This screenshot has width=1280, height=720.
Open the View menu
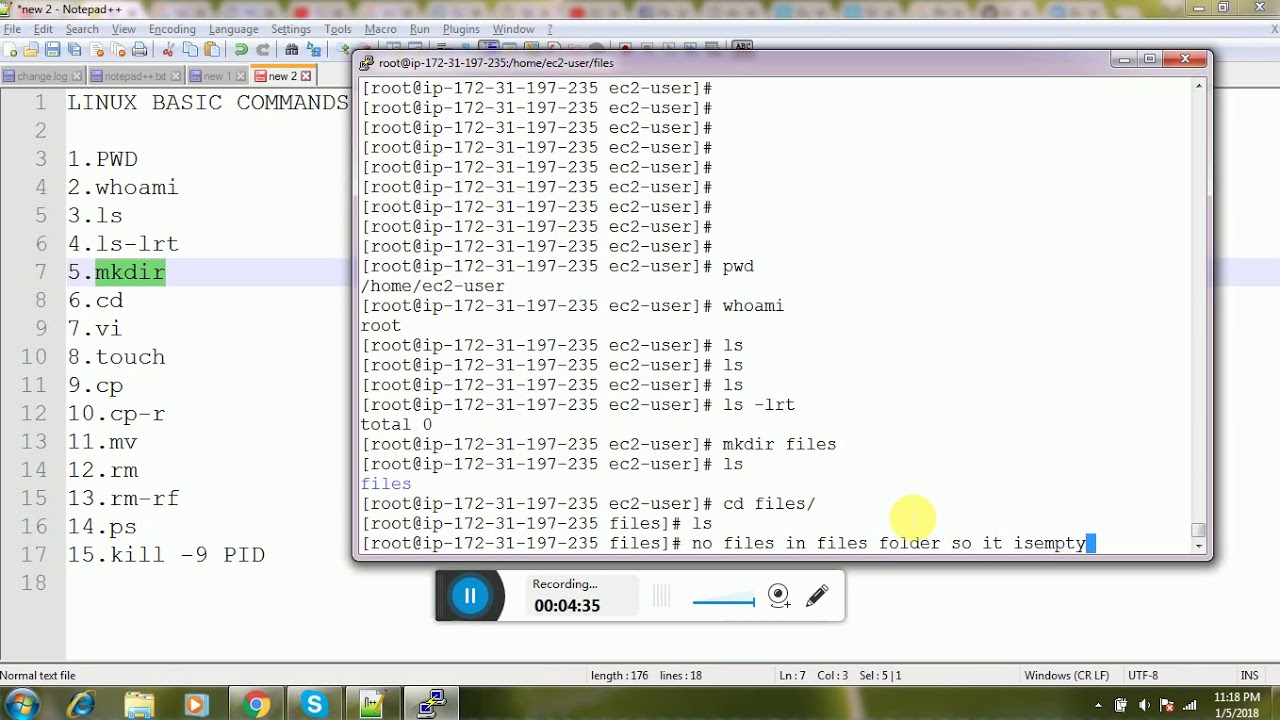(124, 29)
